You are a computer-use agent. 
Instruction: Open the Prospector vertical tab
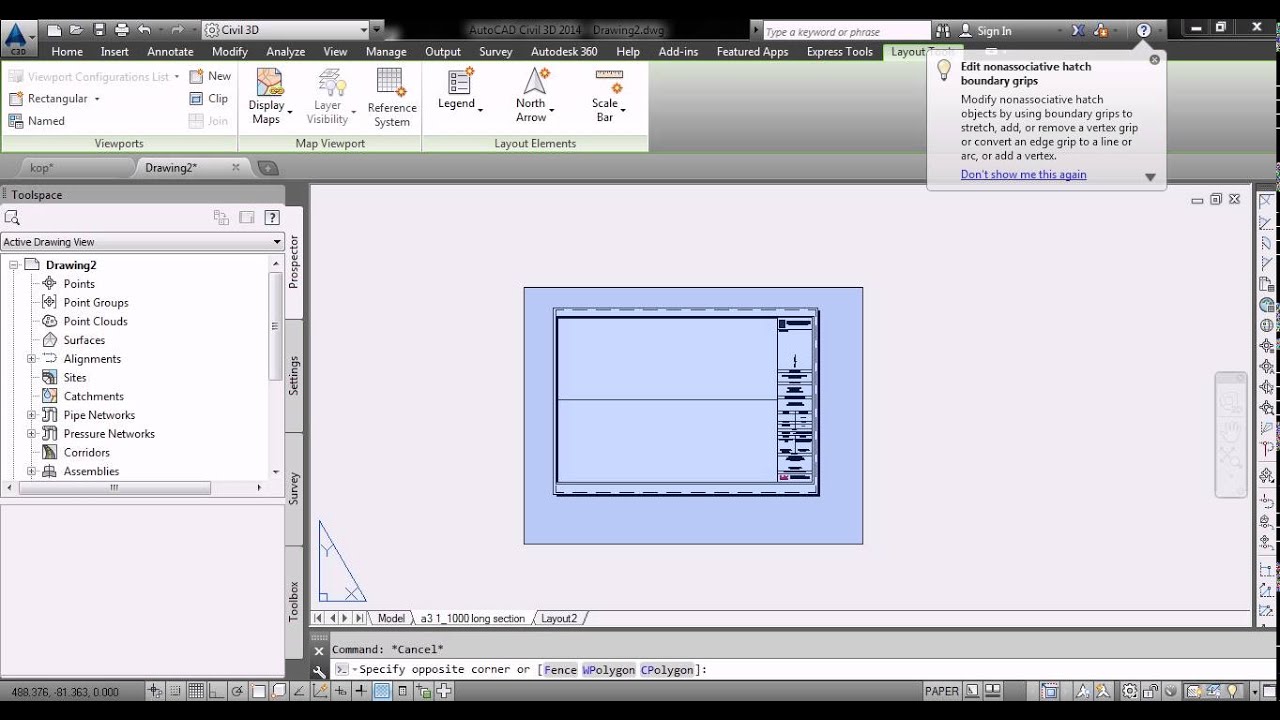294,262
